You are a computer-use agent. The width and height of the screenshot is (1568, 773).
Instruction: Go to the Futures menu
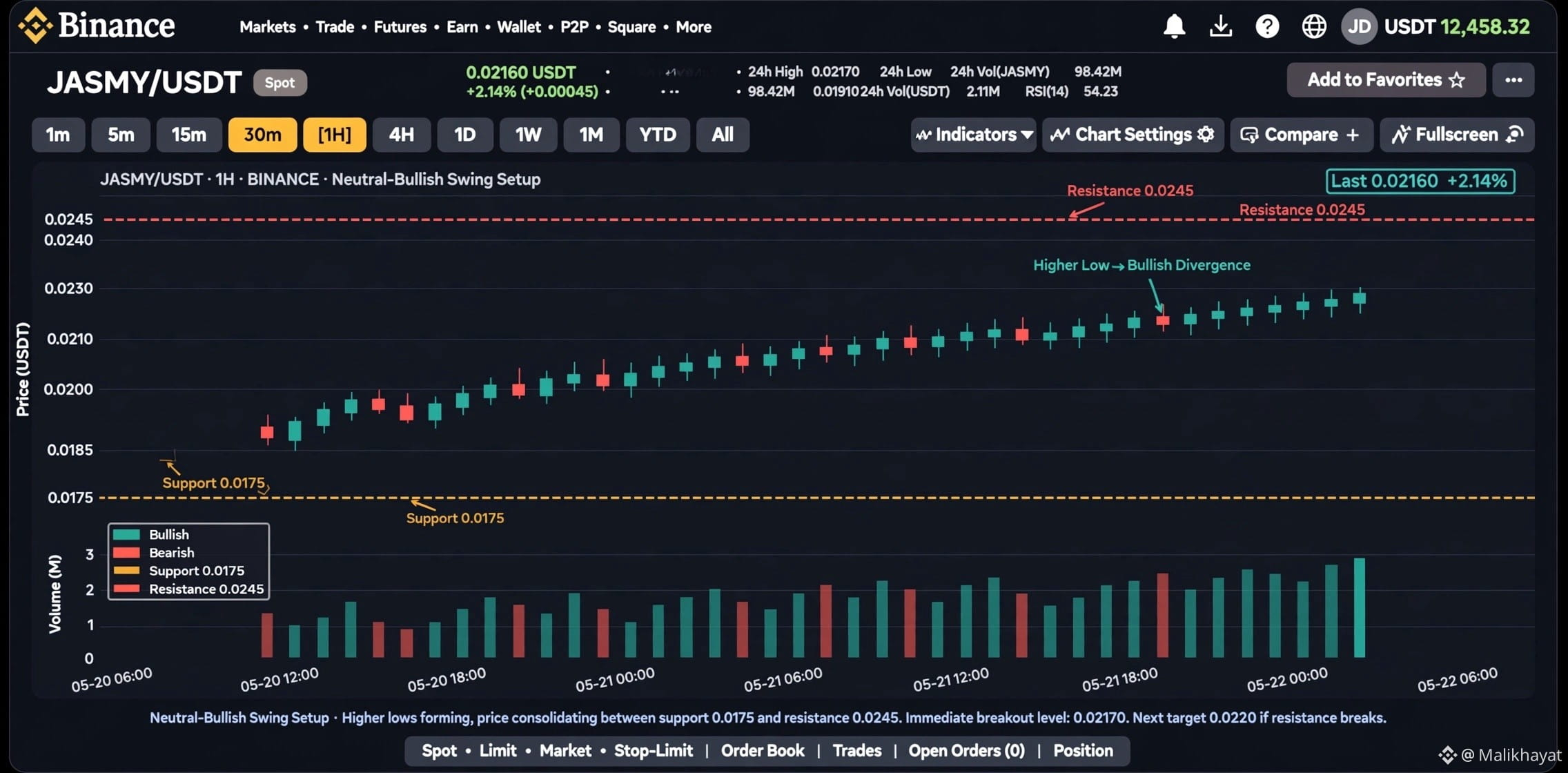tap(400, 27)
